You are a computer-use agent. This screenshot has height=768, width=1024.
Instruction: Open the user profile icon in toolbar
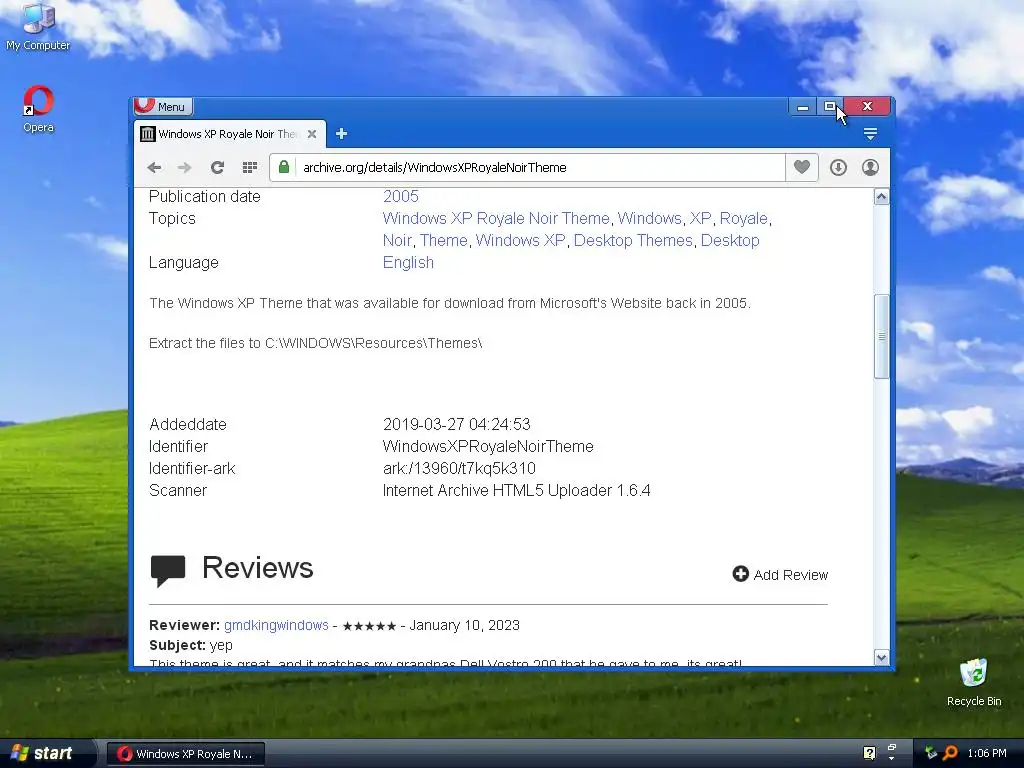click(x=871, y=168)
